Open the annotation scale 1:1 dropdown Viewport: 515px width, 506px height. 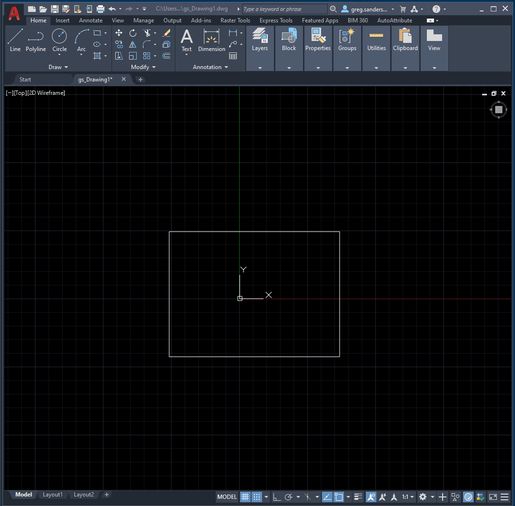click(x=408, y=497)
